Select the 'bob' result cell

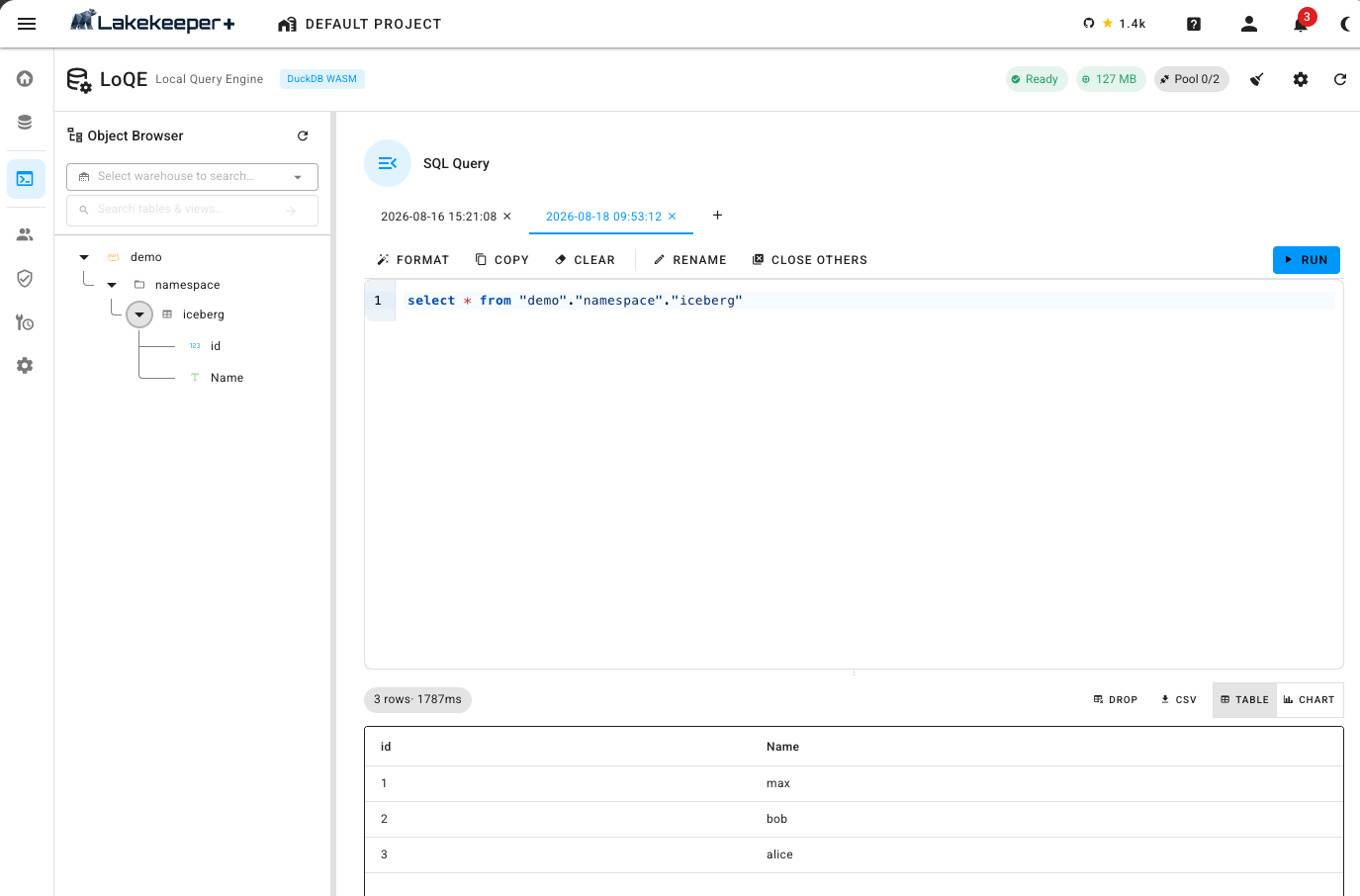tap(776, 819)
